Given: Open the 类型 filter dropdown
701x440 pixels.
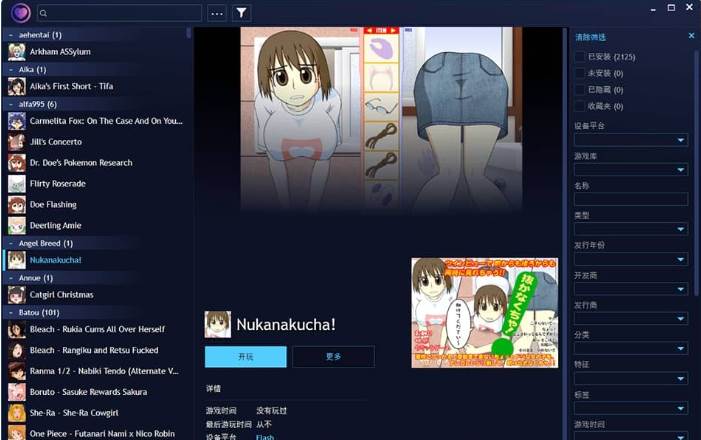Looking at the screenshot, I should 631,229.
